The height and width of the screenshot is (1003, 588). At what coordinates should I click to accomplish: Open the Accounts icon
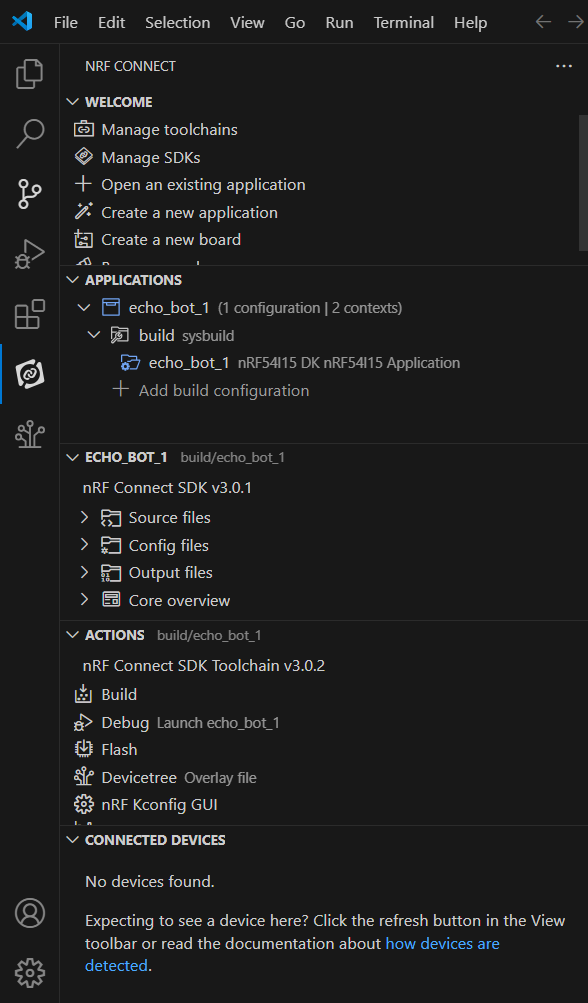[x=29, y=913]
